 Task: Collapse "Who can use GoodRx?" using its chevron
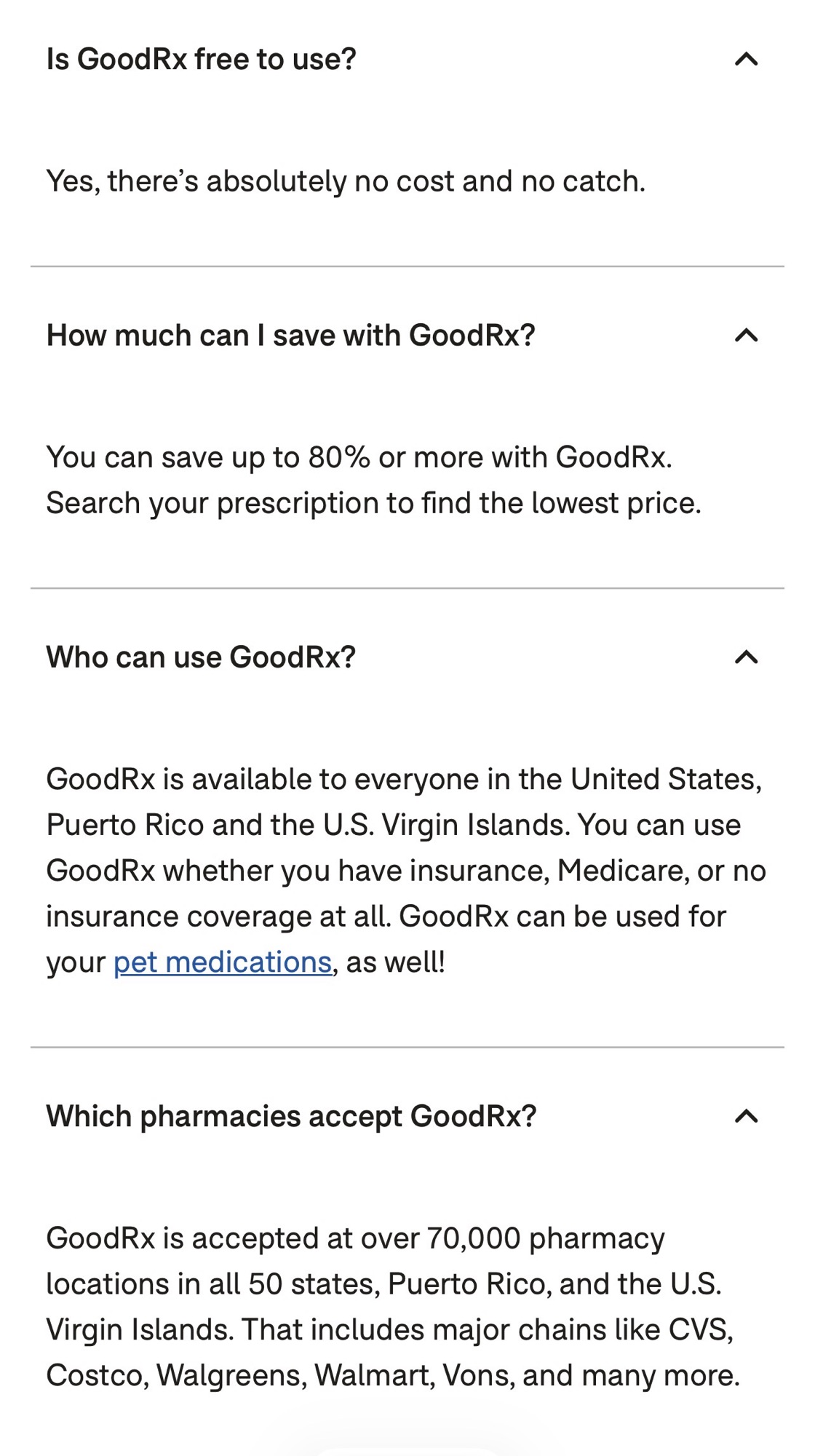coord(747,657)
